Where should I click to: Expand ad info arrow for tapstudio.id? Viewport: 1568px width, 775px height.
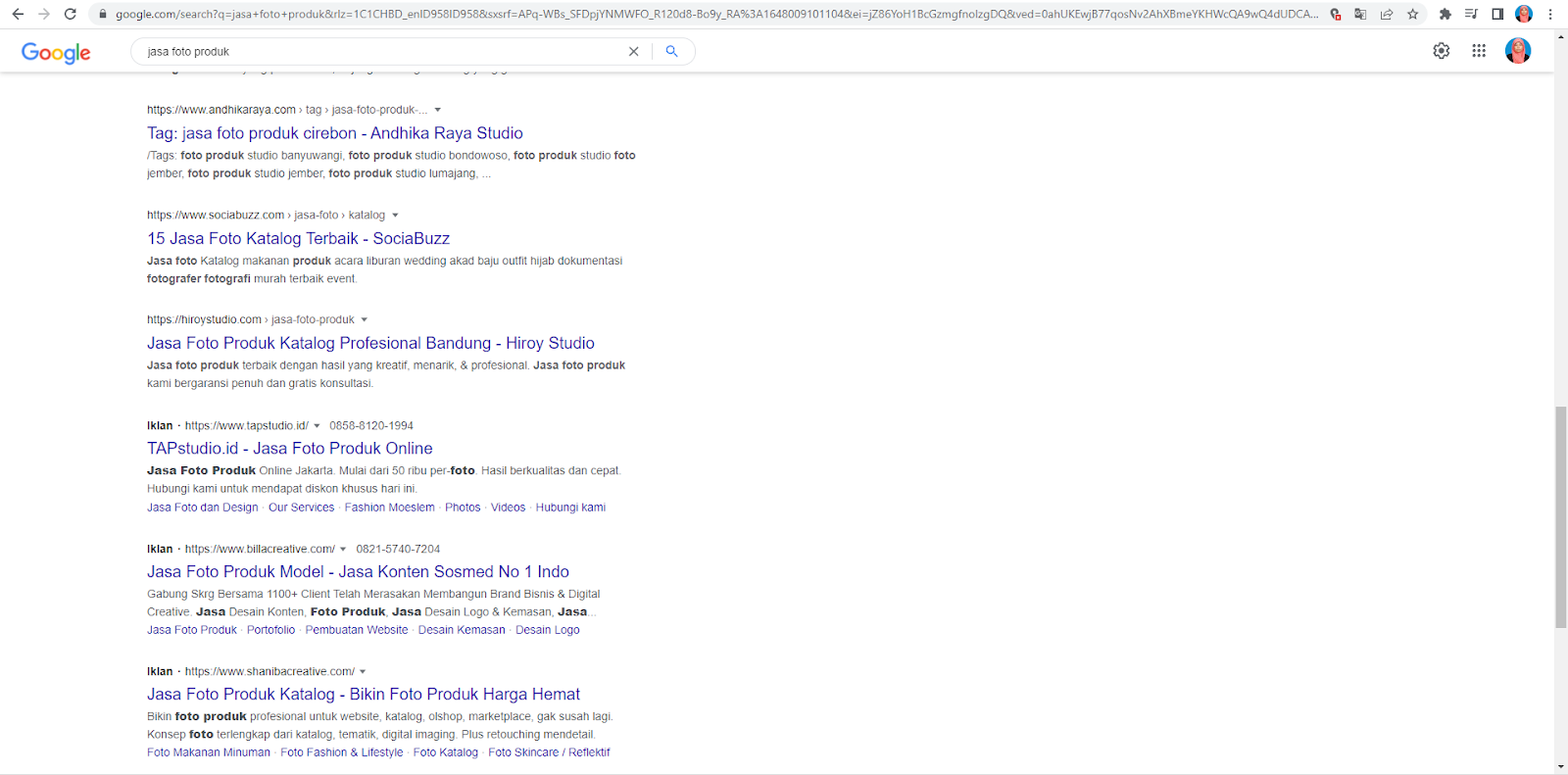coord(317,426)
